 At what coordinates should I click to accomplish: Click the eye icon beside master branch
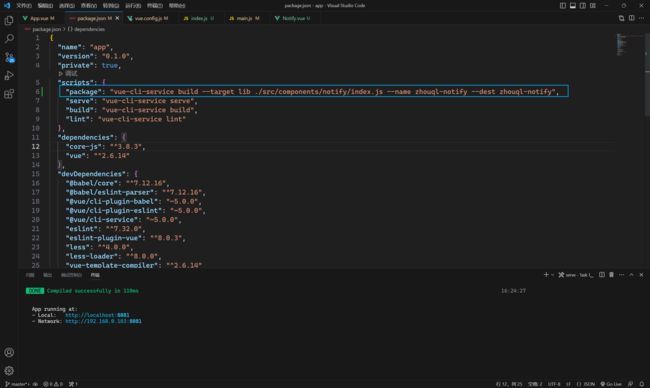pyautogui.click(x=35, y=384)
